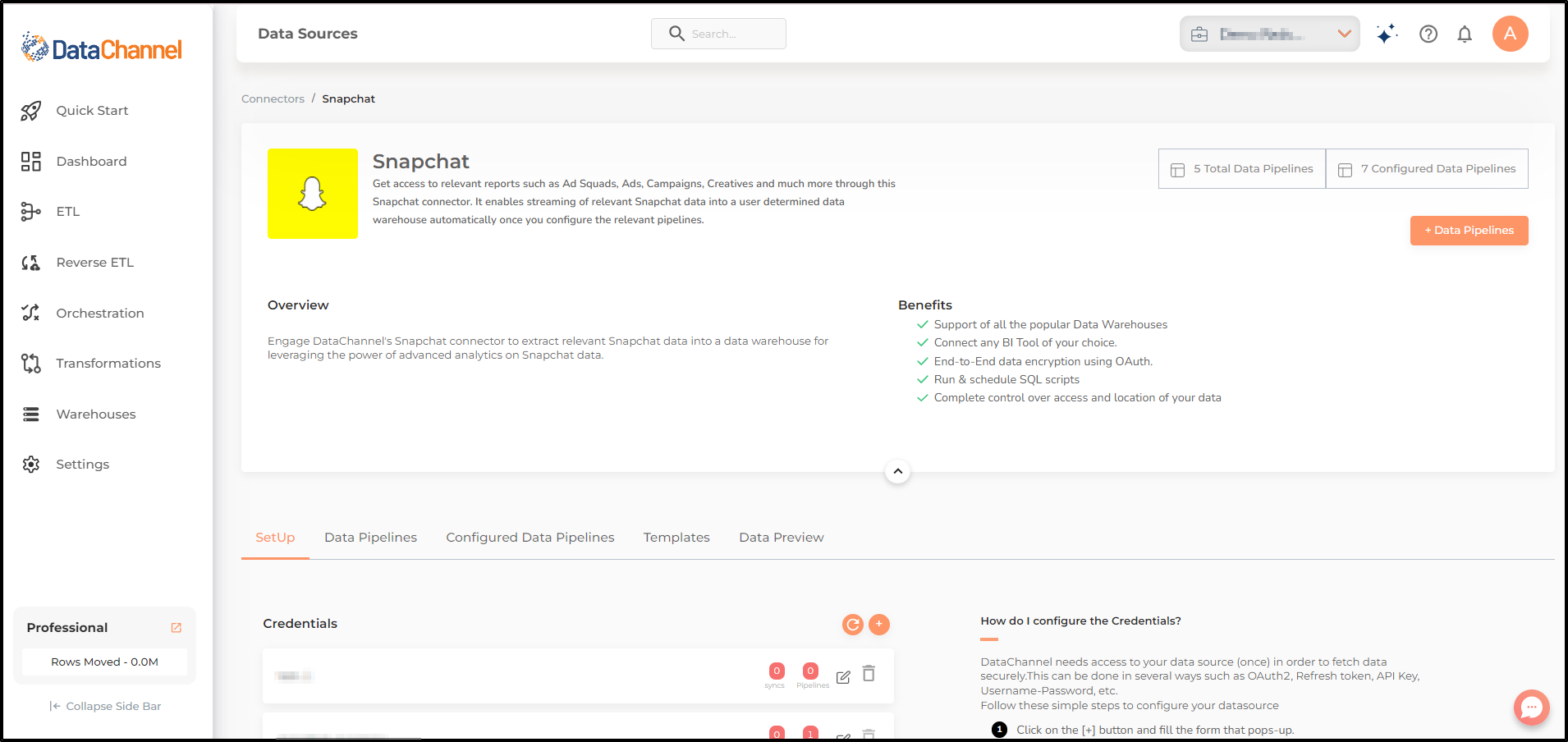Click the Snapchat breadcrumb

(348, 98)
